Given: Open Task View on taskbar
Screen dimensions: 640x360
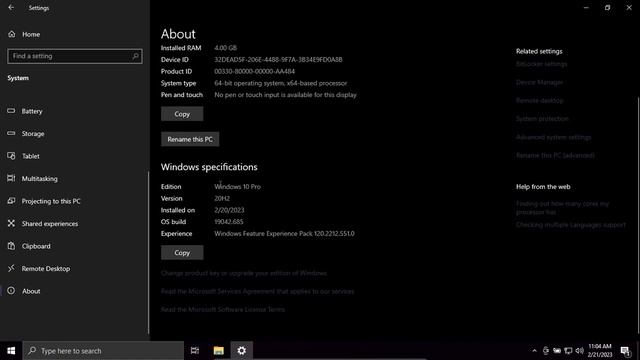Looking at the screenshot, I should (195, 351).
